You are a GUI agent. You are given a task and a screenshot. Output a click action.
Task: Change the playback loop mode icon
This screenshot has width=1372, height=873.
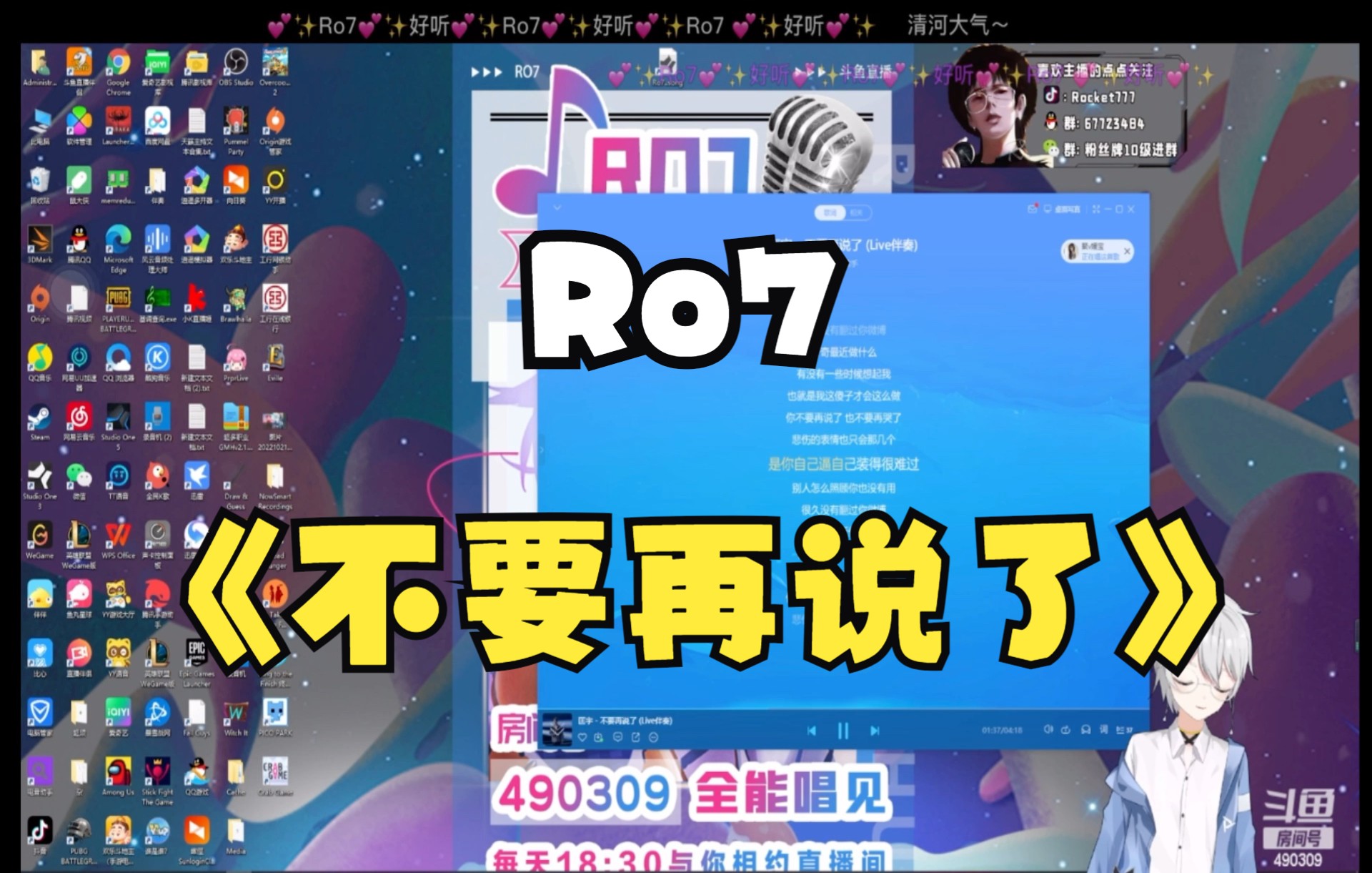(x=1066, y=729)
